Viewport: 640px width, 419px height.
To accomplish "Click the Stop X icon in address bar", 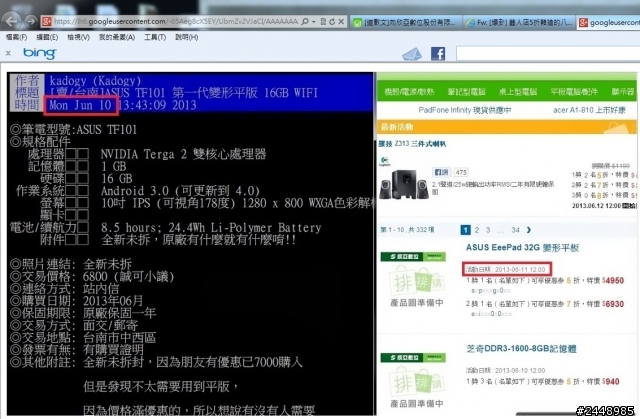I will click(x=341, y=22).
